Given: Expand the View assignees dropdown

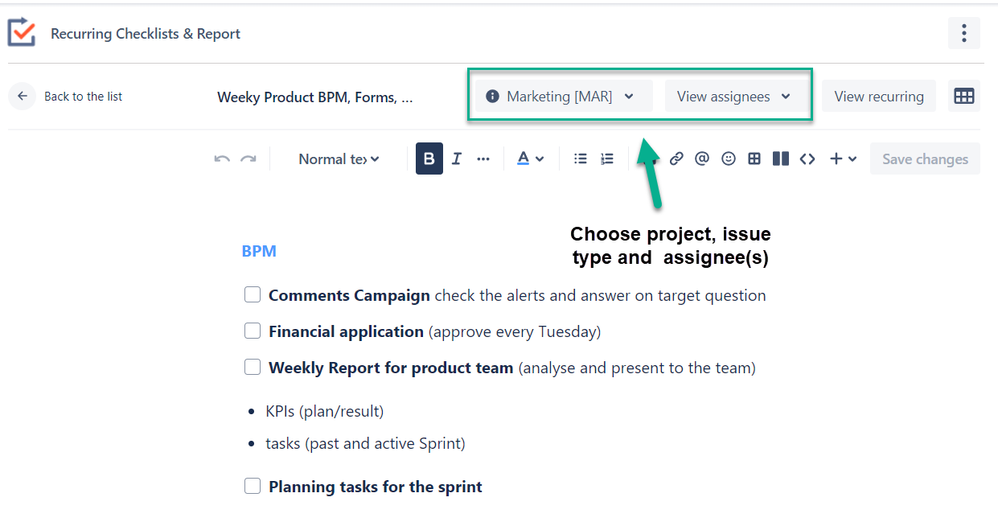Looking at the screenshot, I should click(x=734, y=97).
